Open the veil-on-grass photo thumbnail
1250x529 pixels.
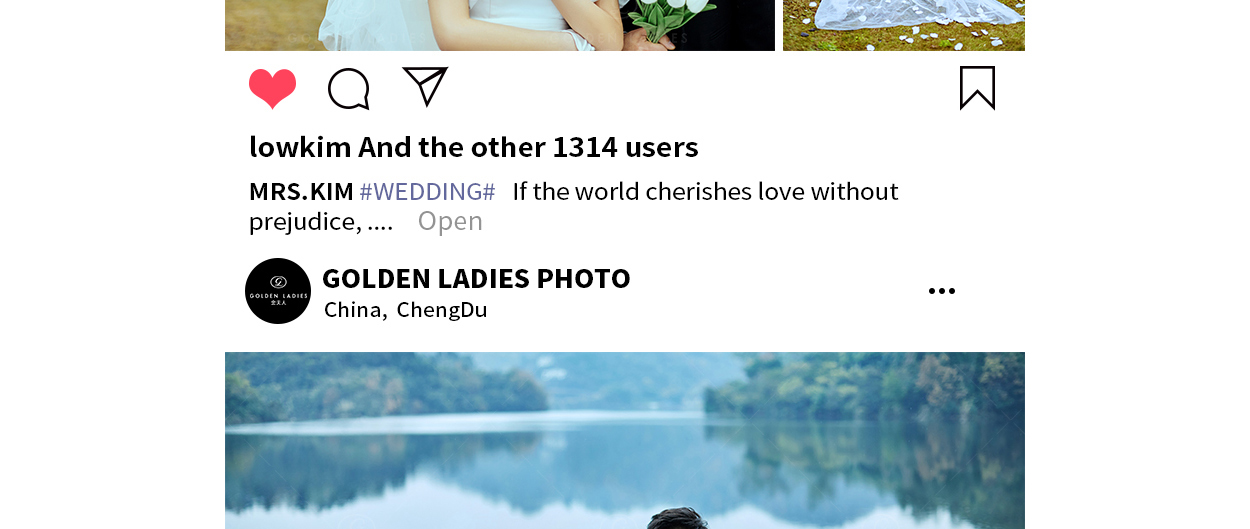(904, 25)
